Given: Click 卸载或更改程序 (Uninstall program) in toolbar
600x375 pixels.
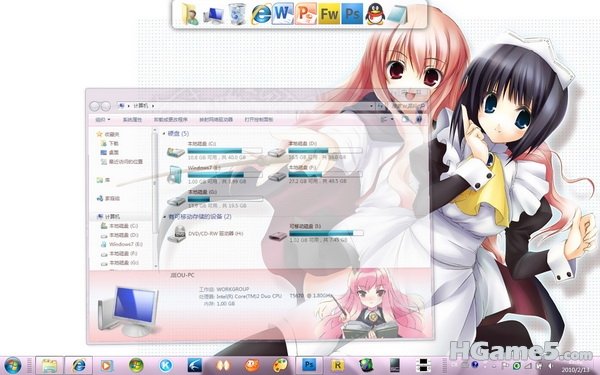Looking at the screenshot, I should tap(171, 120).
